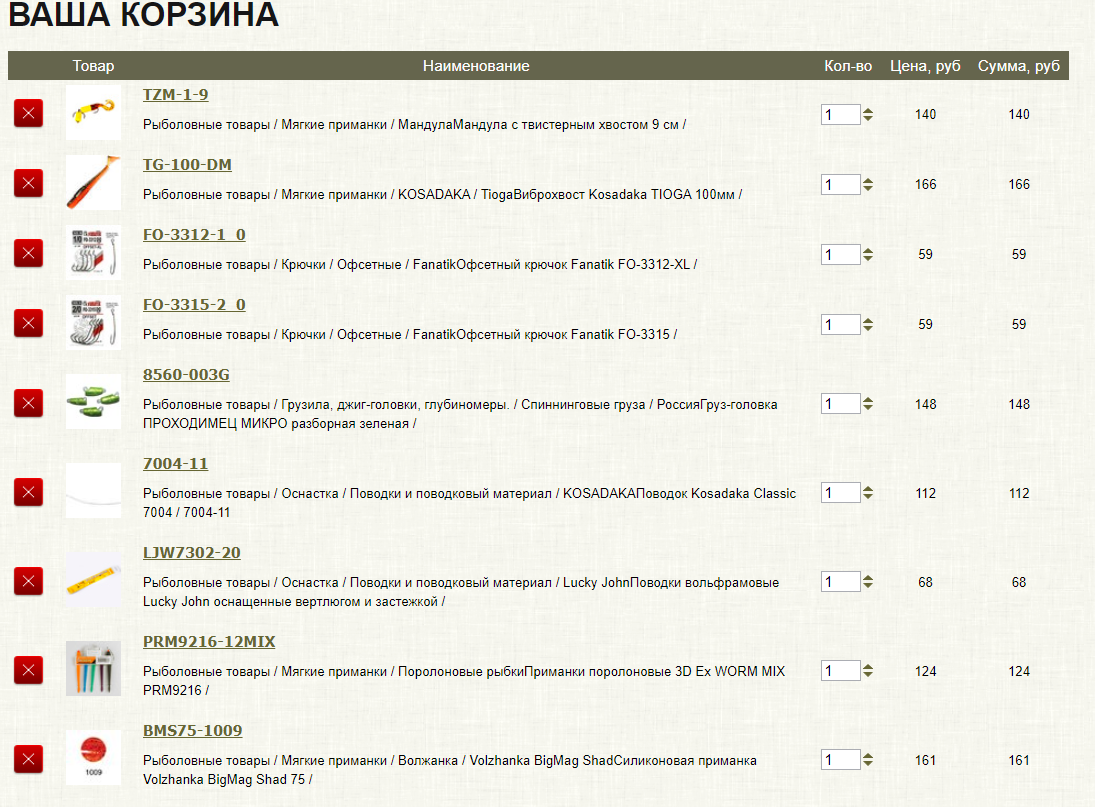Delete LJW7302-20 using its red X

coord(29,581)
